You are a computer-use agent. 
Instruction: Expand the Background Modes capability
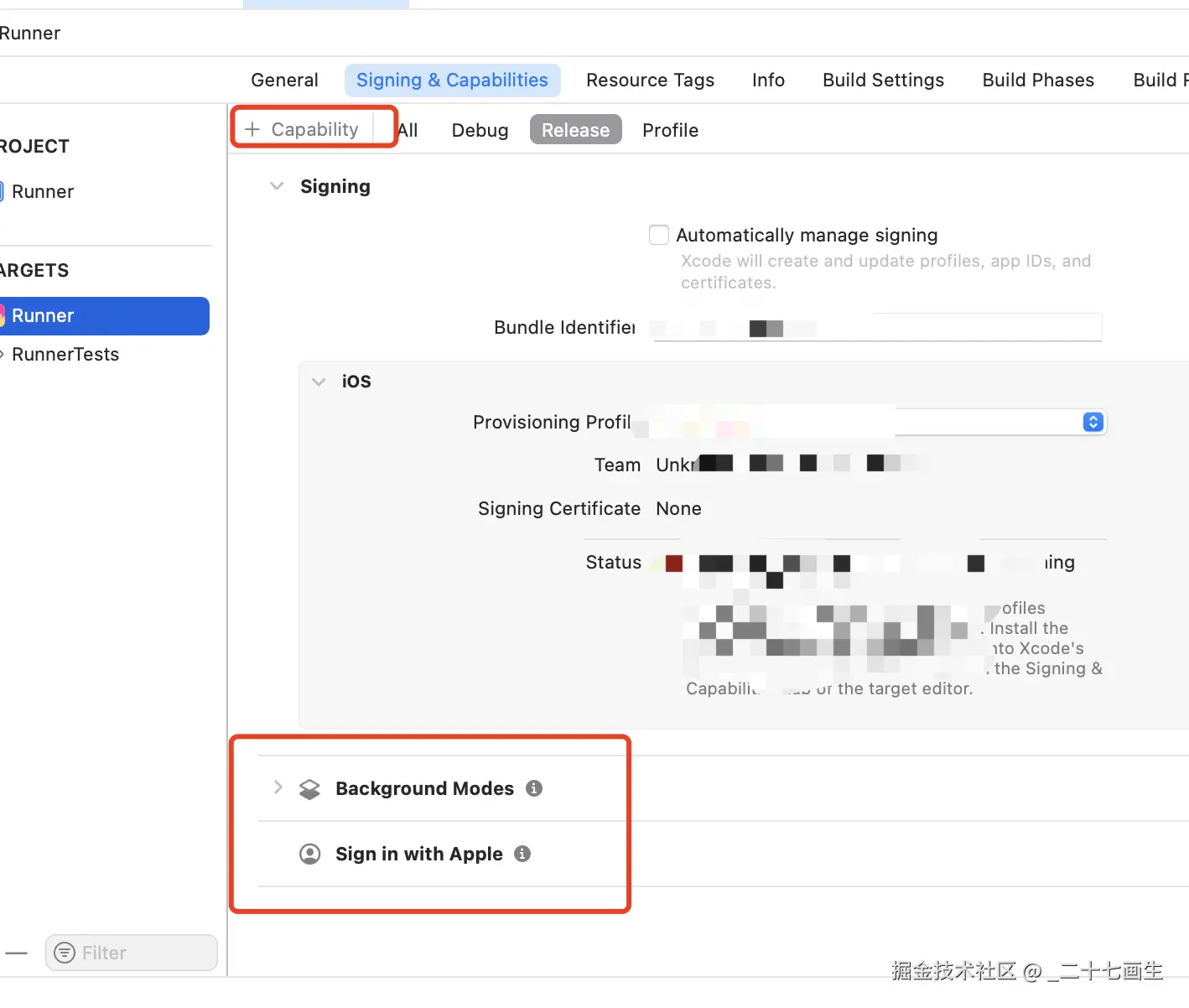point(278,787)
